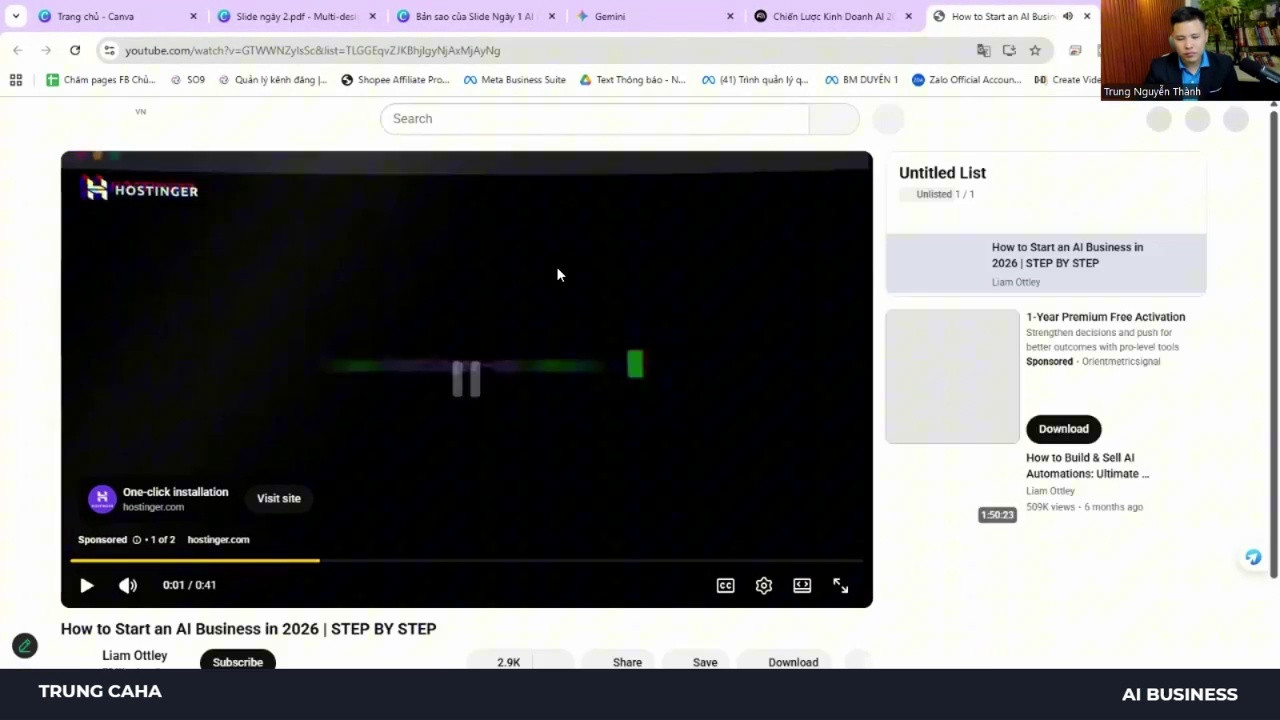Image resolution: width=1280 pixels, height=720 pixels.
Task: Click the search submit button
Action: click(834, 119)
